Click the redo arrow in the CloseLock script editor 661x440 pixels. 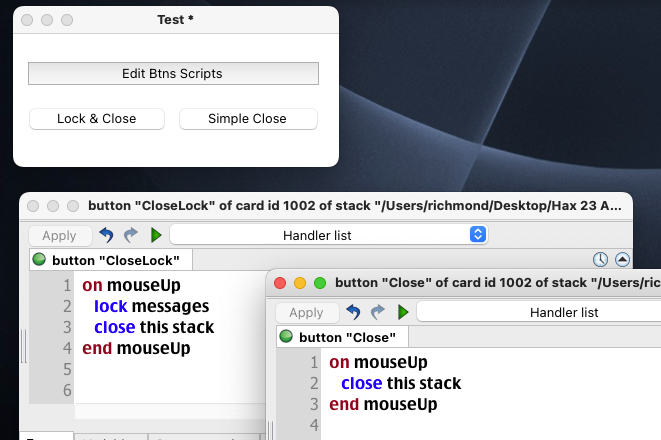130,236
